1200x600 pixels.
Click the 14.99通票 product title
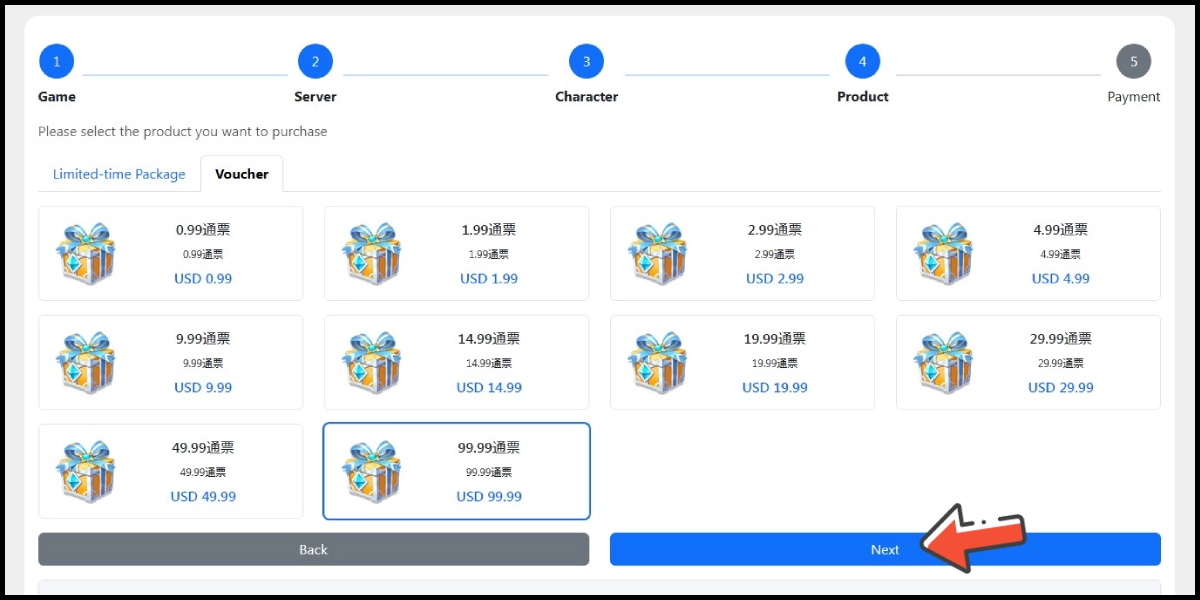(489, 339)
